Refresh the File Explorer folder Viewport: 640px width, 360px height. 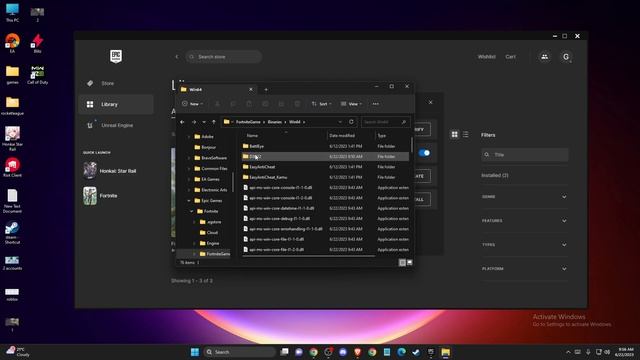pos(351,122)
